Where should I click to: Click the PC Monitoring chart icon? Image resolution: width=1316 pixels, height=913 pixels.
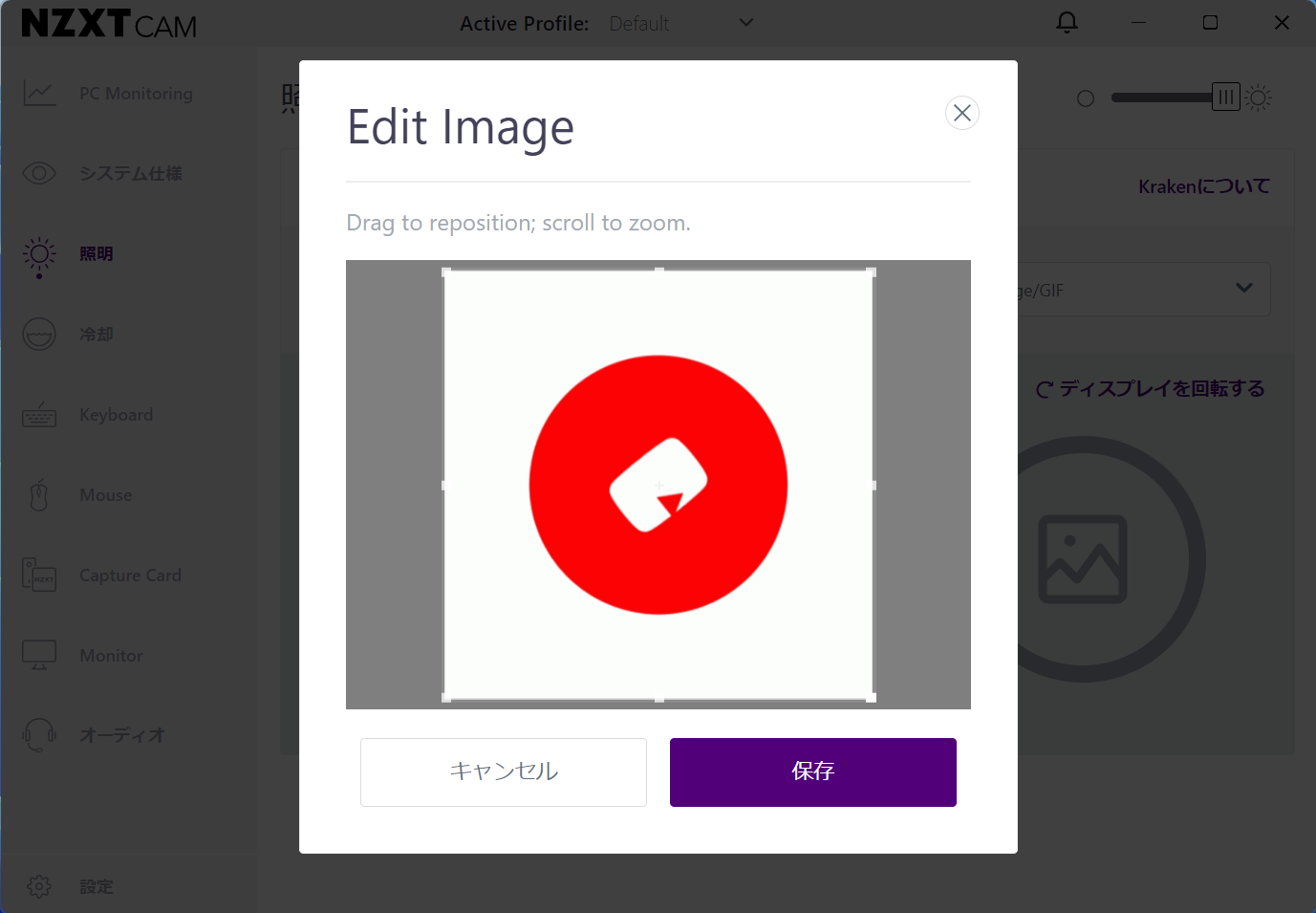[x=39, y=94]
